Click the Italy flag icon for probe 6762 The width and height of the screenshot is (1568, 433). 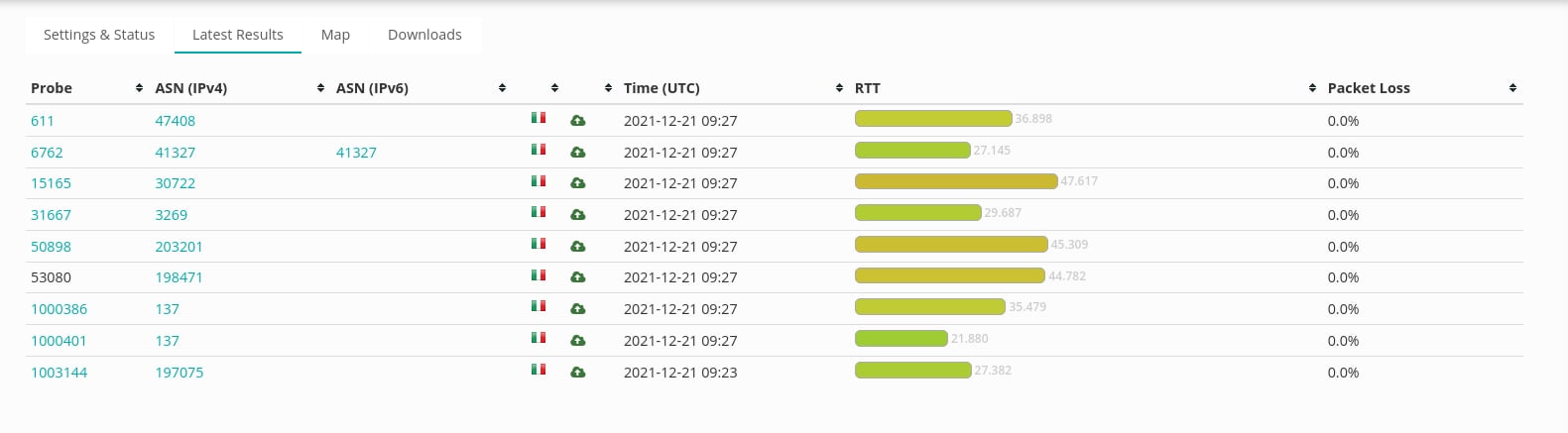[x=539, y=150]
